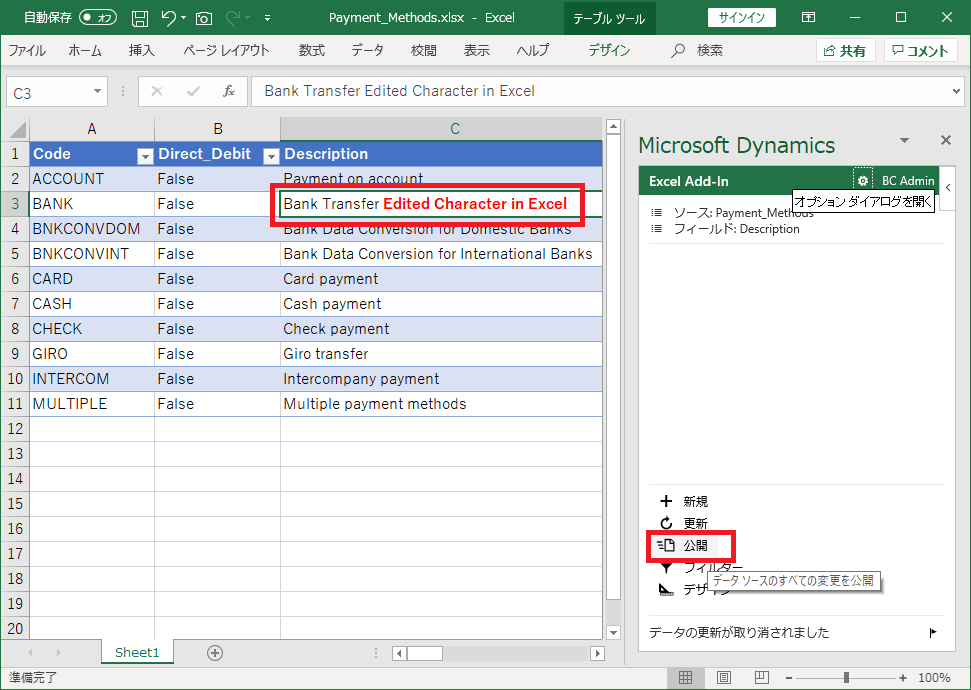The image size is (971, 690).
Task: Open the 校閲 ribbon tab
Action: [424, 50]
